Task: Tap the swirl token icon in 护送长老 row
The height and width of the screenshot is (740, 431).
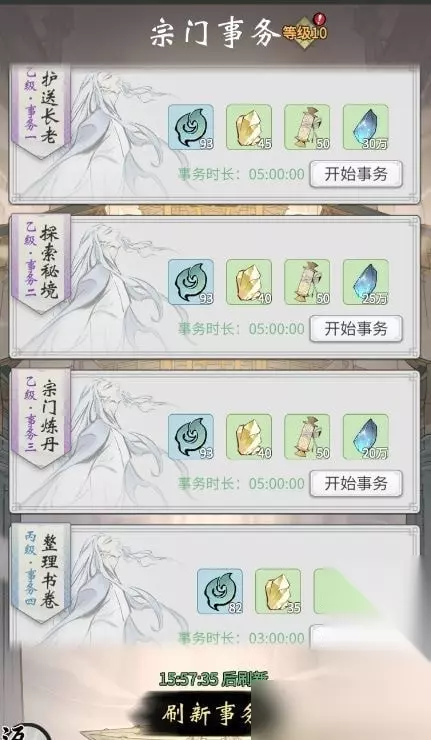Action: tap(191, 127)
